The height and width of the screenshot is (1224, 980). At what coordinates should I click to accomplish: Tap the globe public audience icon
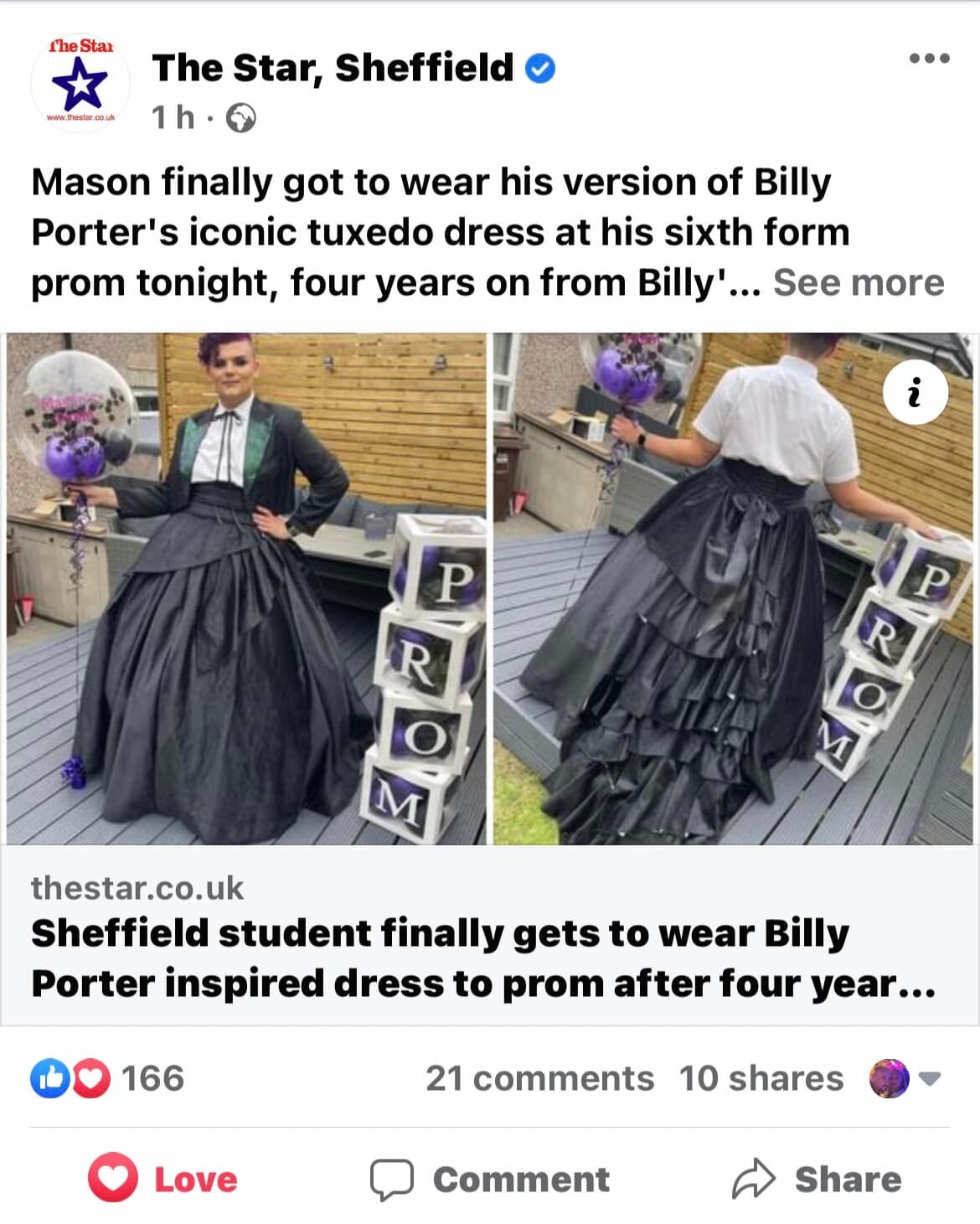pyautogui.click(x=241, y=118)
